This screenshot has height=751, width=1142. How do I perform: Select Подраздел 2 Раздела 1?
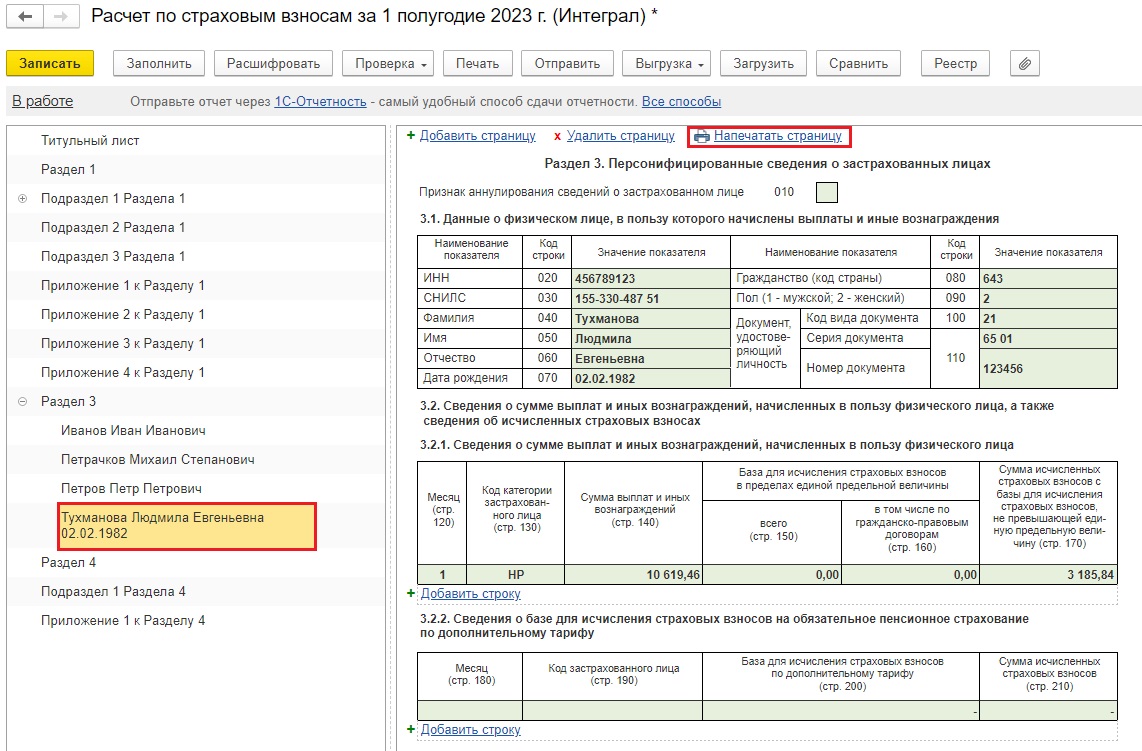coord(113,227)
